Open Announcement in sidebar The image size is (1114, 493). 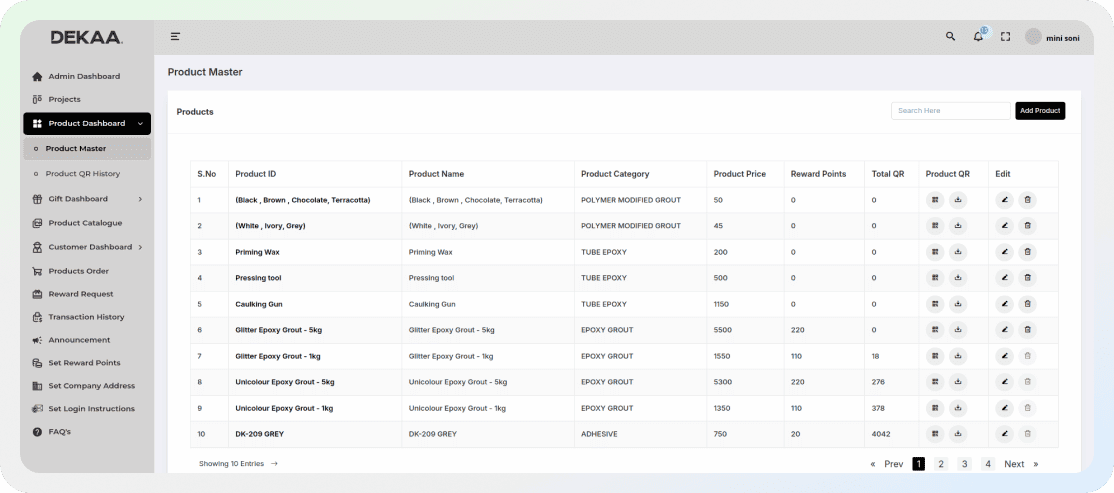tap(71, 340)
